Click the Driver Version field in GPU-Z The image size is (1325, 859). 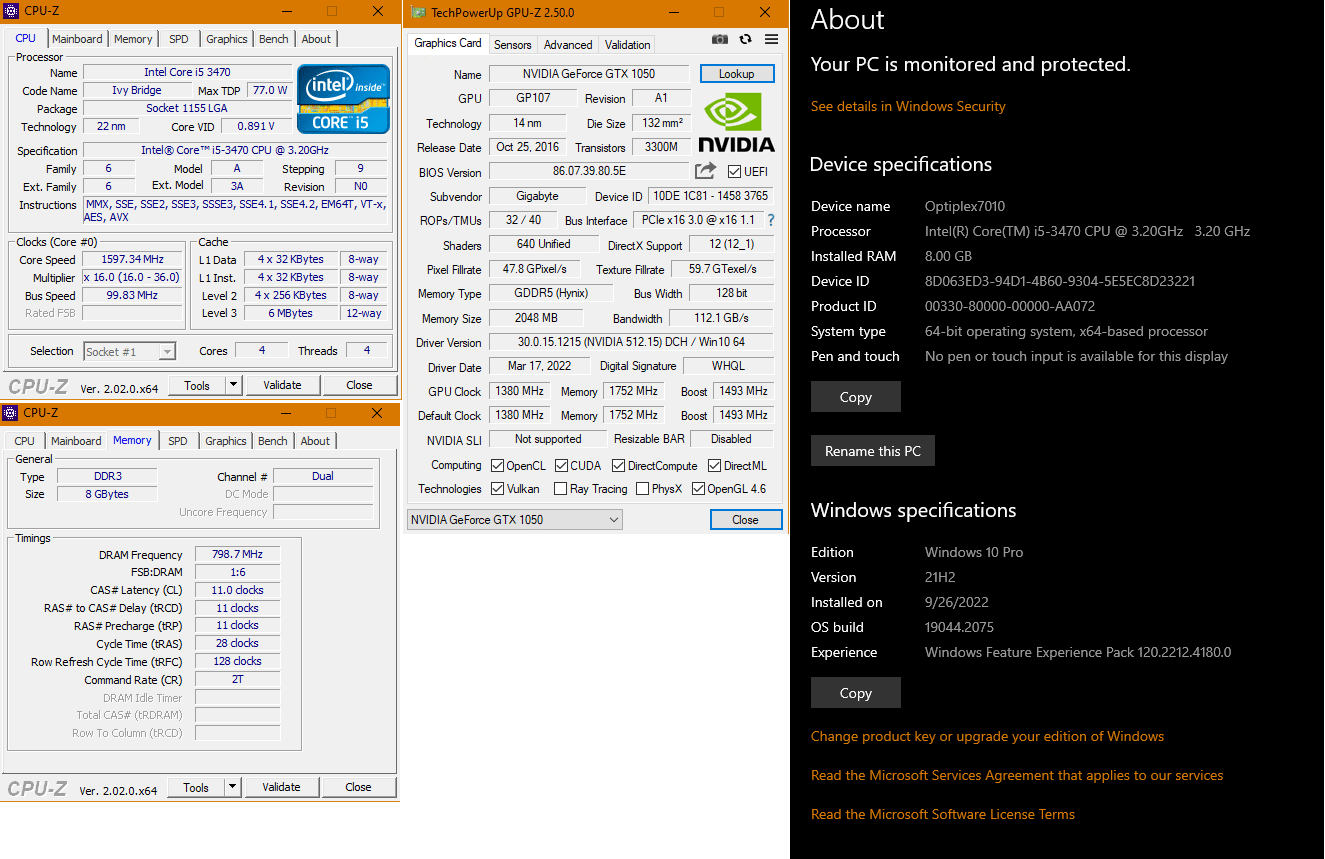[631, 342]
